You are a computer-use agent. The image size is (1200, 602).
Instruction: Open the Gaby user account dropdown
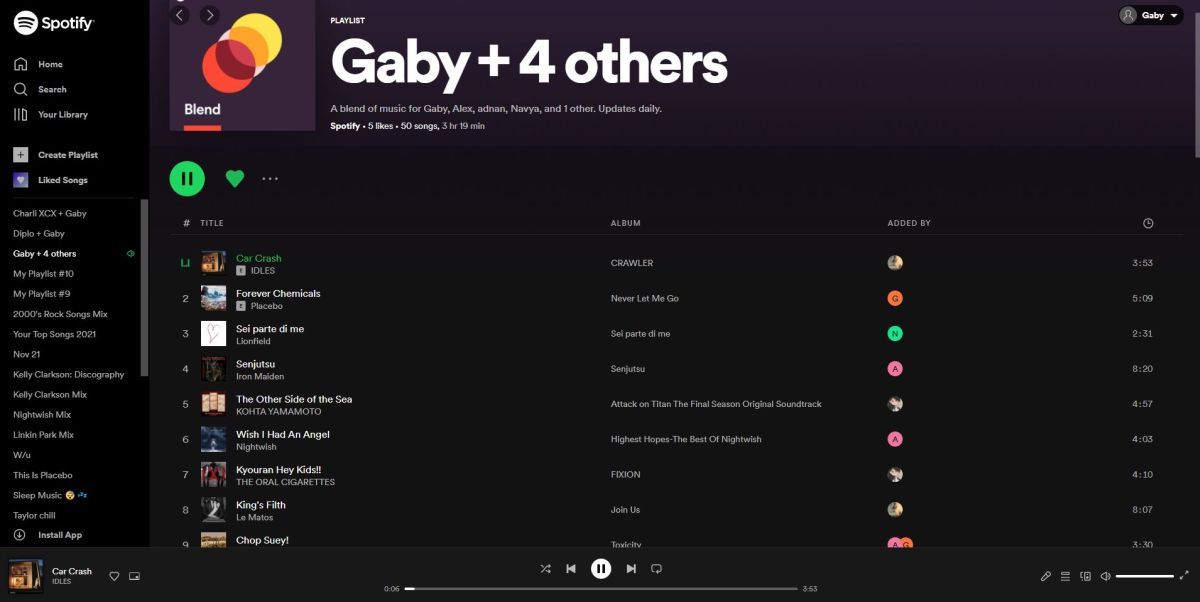point(1149,15)
